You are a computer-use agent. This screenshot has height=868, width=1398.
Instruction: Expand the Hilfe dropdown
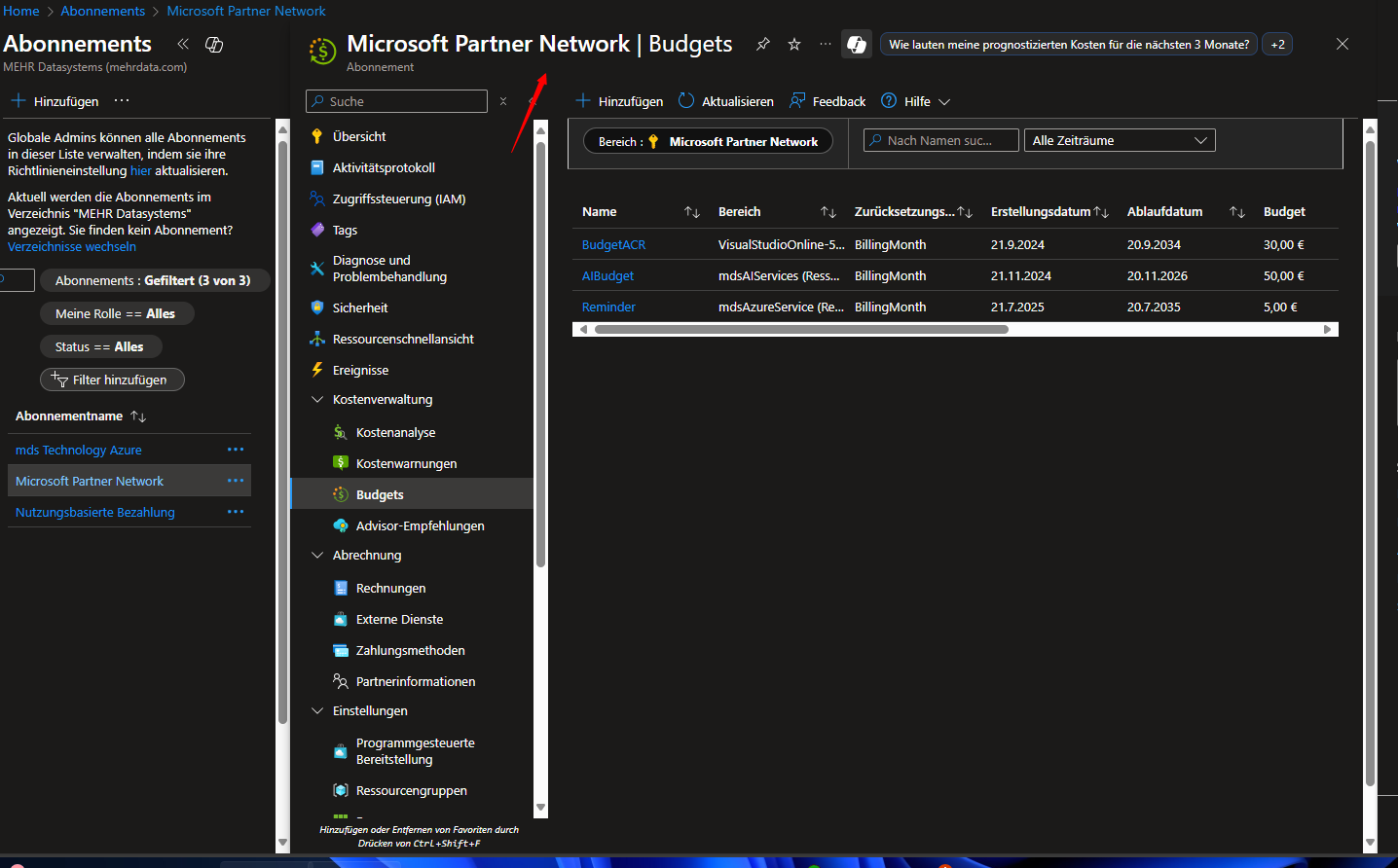coord(916,101)
